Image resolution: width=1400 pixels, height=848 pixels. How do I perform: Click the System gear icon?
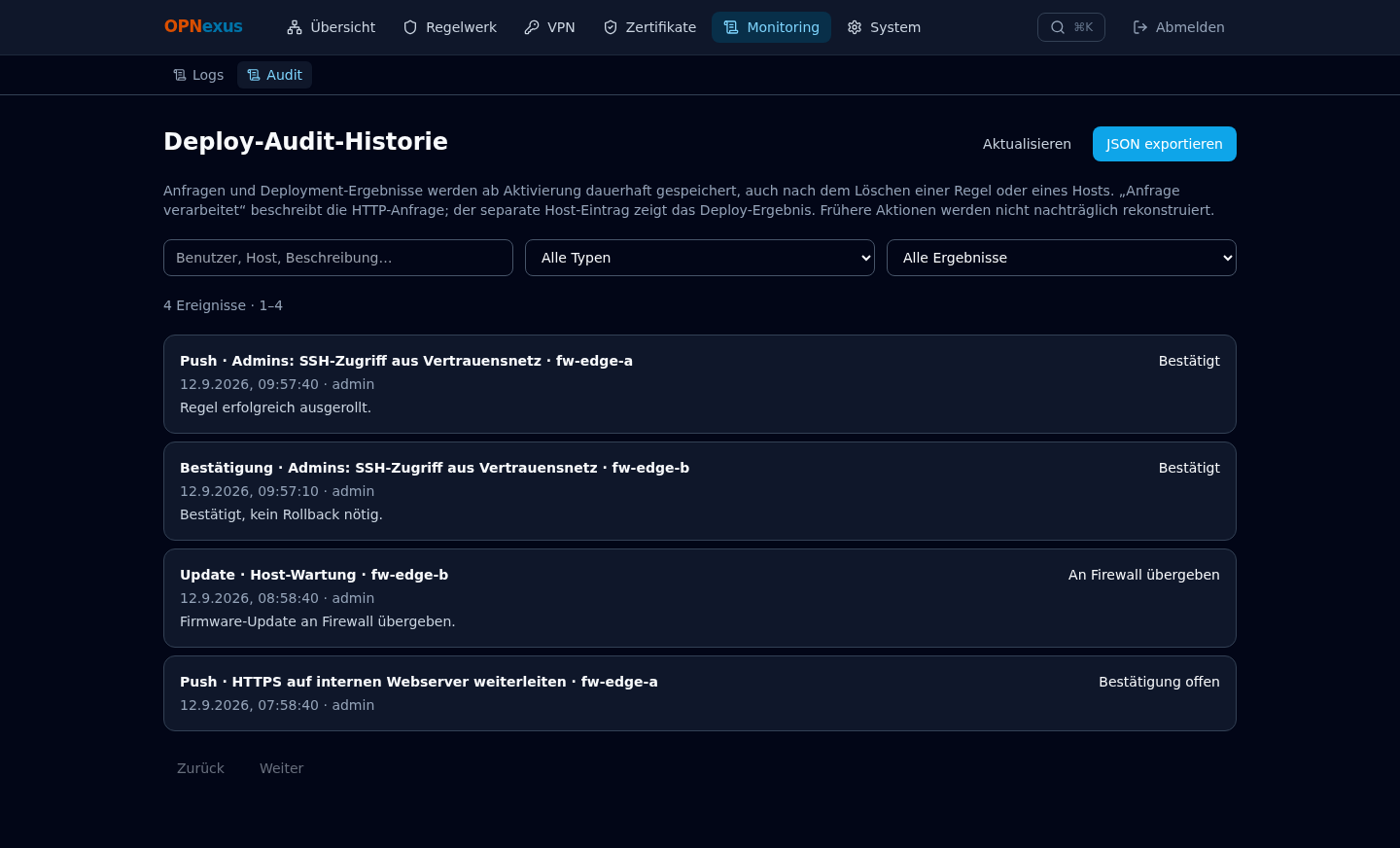tap(855, 27)
